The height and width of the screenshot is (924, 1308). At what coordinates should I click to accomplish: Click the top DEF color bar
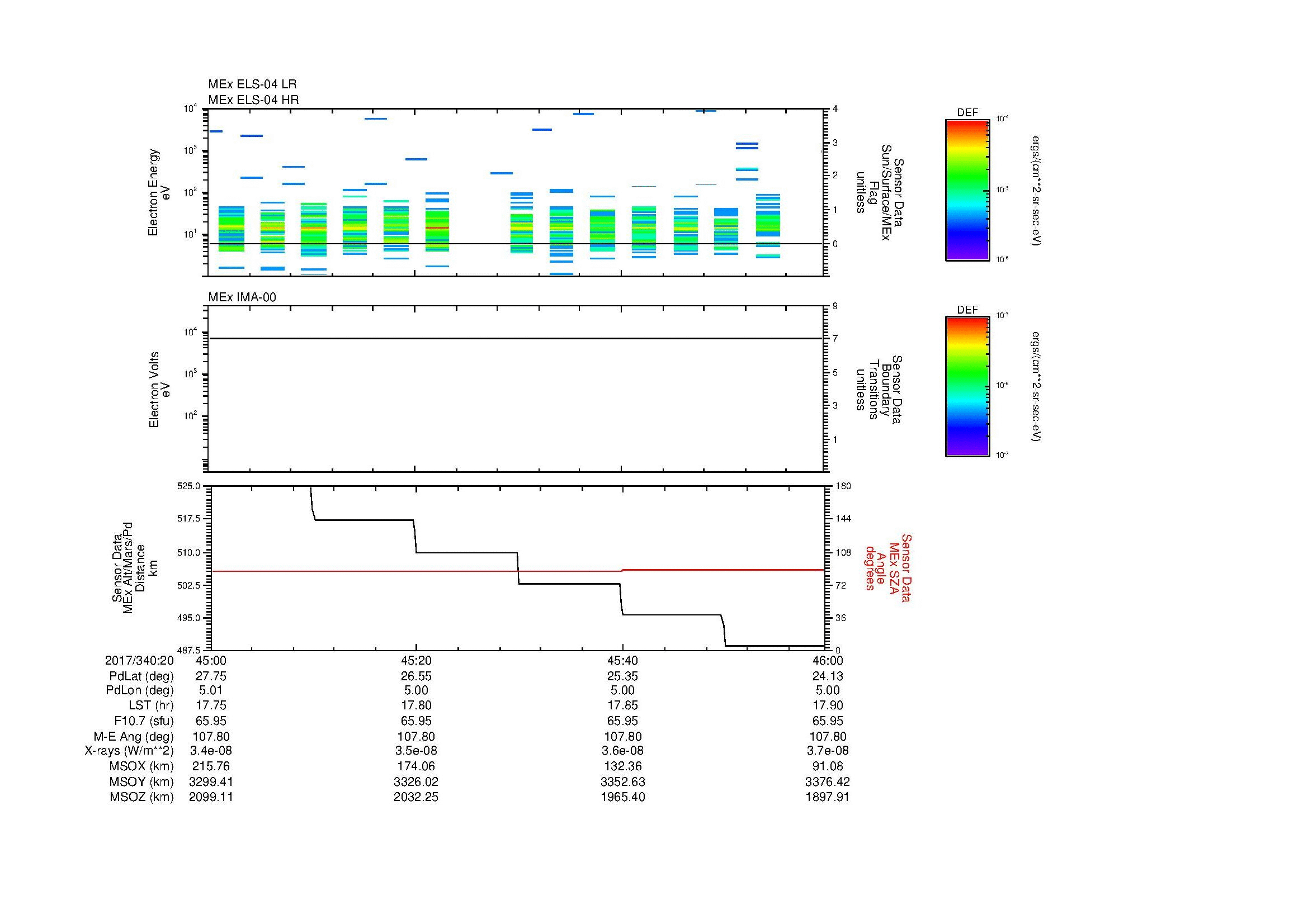(967, 189)
